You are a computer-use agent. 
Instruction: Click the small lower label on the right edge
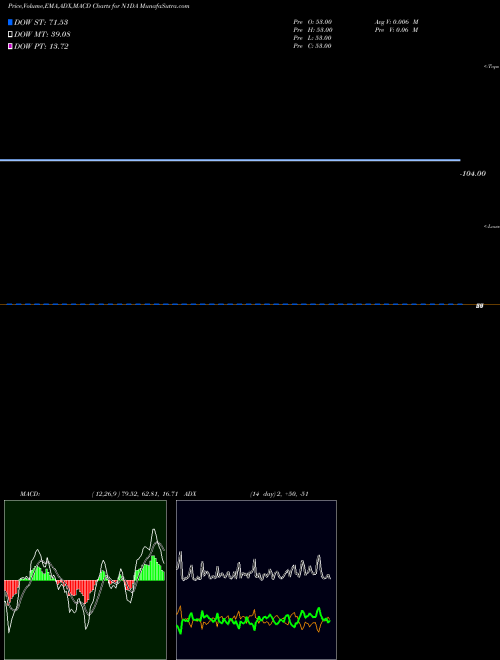click(491, 226)
